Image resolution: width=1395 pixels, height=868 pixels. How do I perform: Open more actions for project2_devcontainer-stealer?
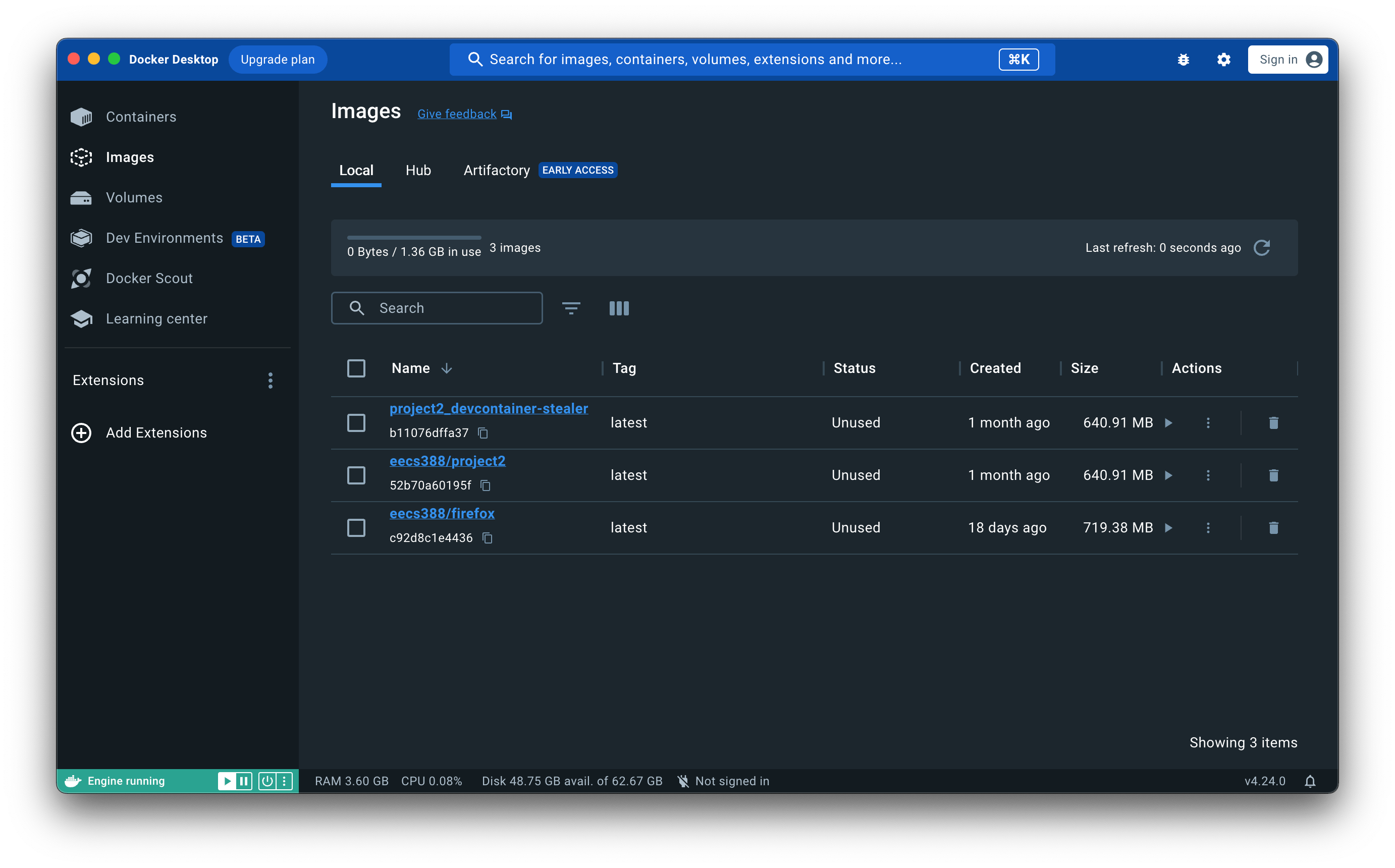point(1208,423)
